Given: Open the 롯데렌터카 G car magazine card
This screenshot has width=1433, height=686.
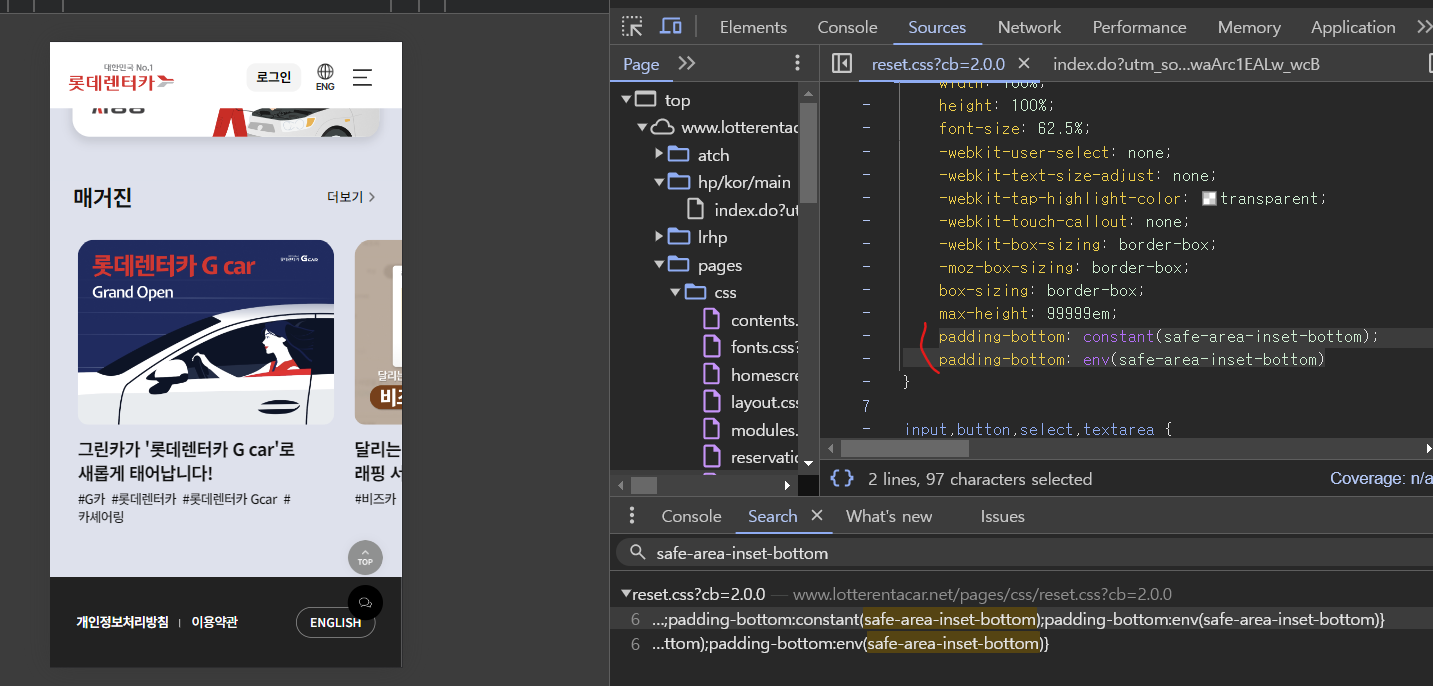Looking at the screenshot, I should (206, 332).
